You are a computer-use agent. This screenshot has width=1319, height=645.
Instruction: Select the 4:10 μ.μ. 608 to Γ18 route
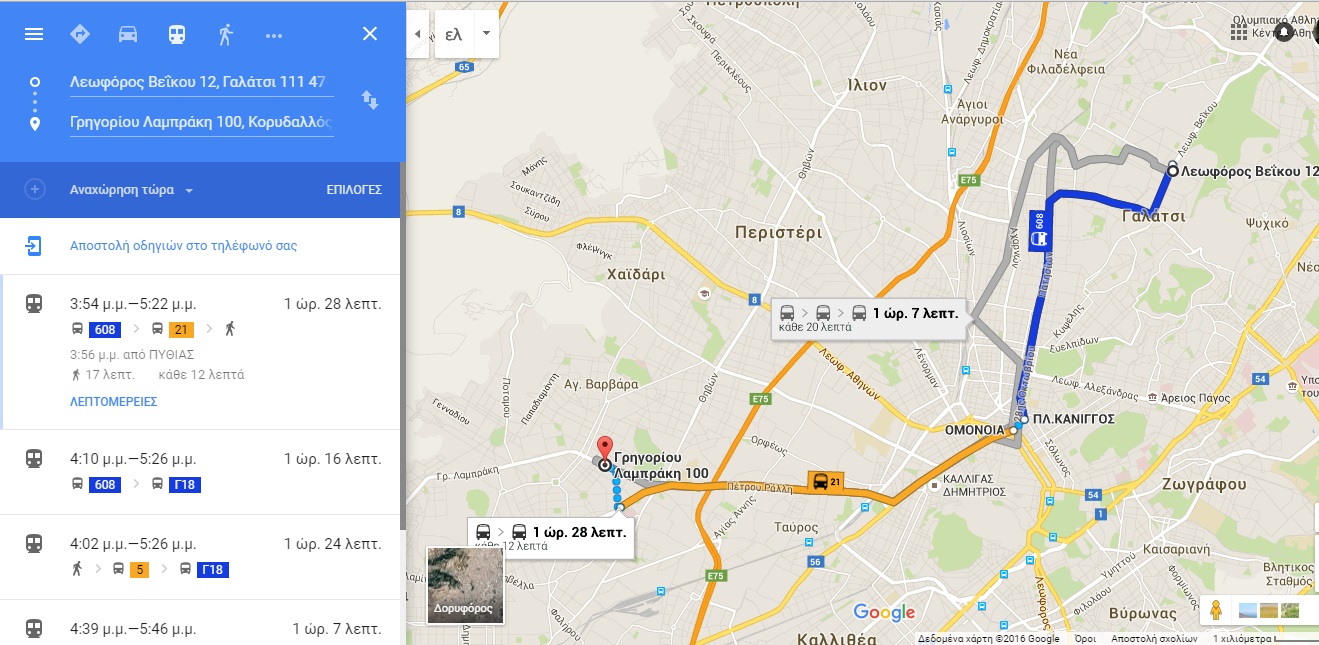click(x=200, y=472)
